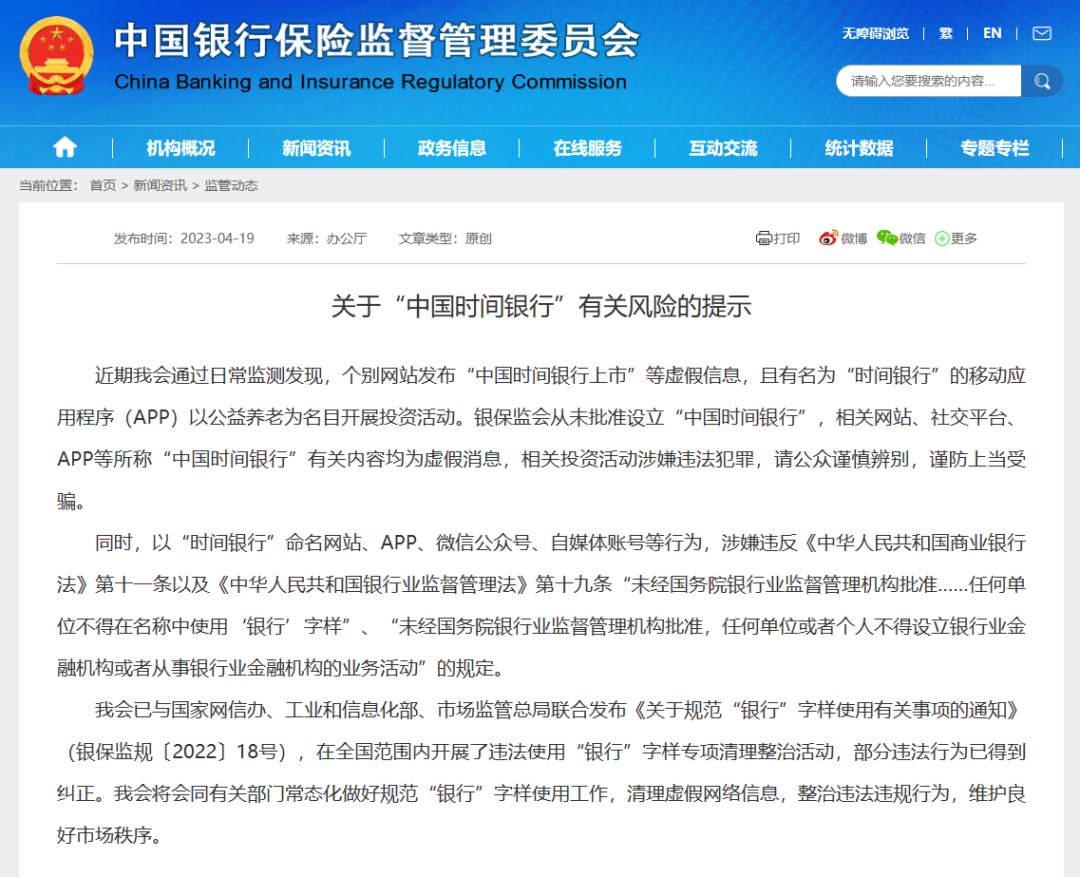Open the 专题专栏 navigation menu
This screenshot has height=877, width=1080.
point(994,147)
